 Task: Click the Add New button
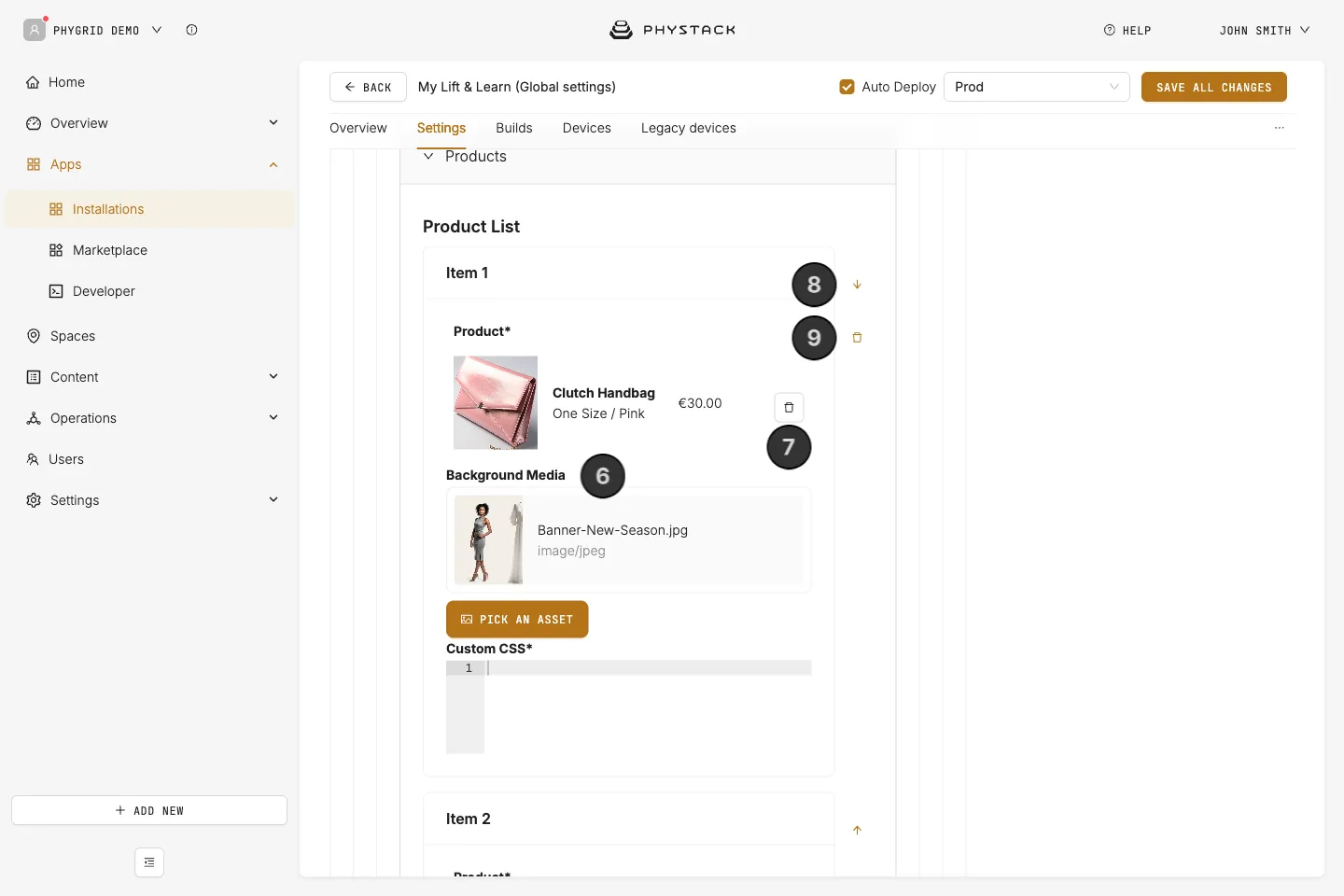pyautogui.click(x=149, y=810)
